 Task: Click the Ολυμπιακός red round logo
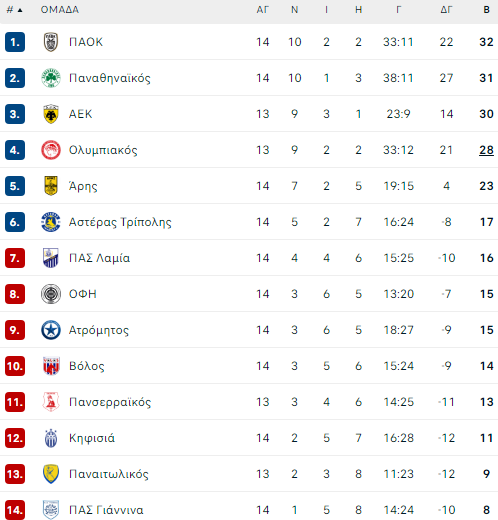[x=51, y=150]
